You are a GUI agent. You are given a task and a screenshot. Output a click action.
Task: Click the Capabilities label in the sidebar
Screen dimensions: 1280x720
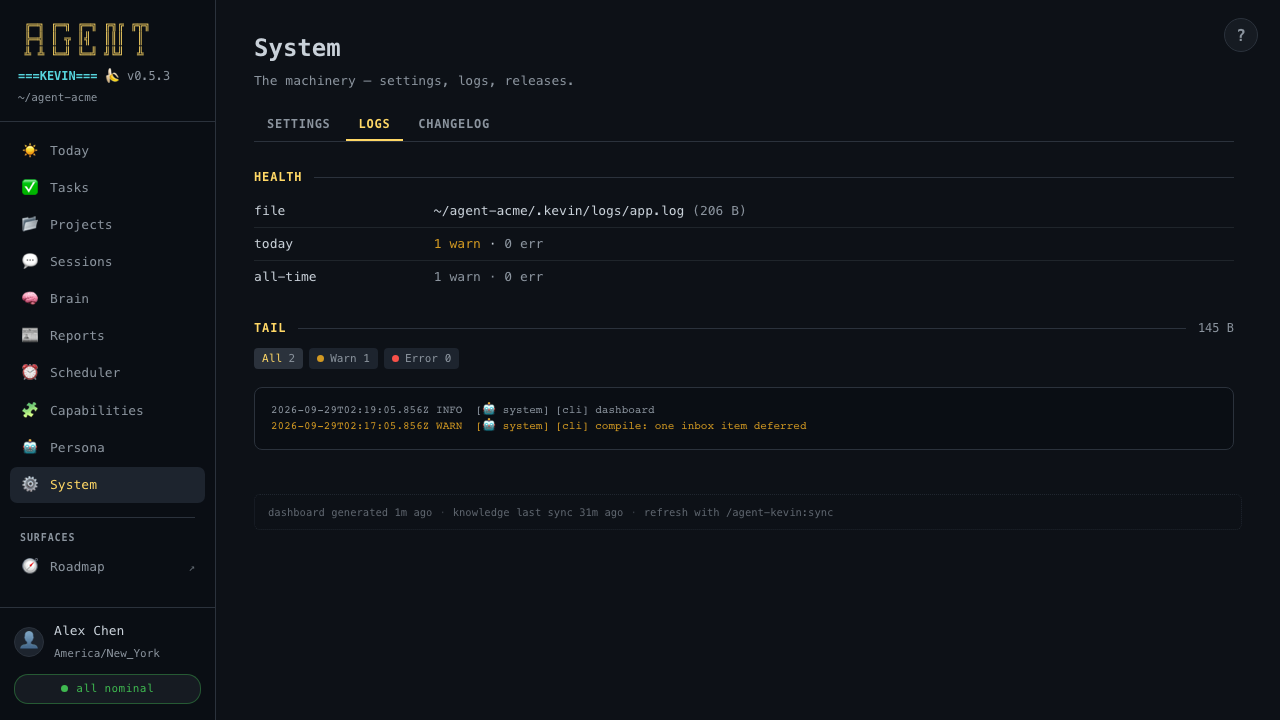(x=97, y=410)
